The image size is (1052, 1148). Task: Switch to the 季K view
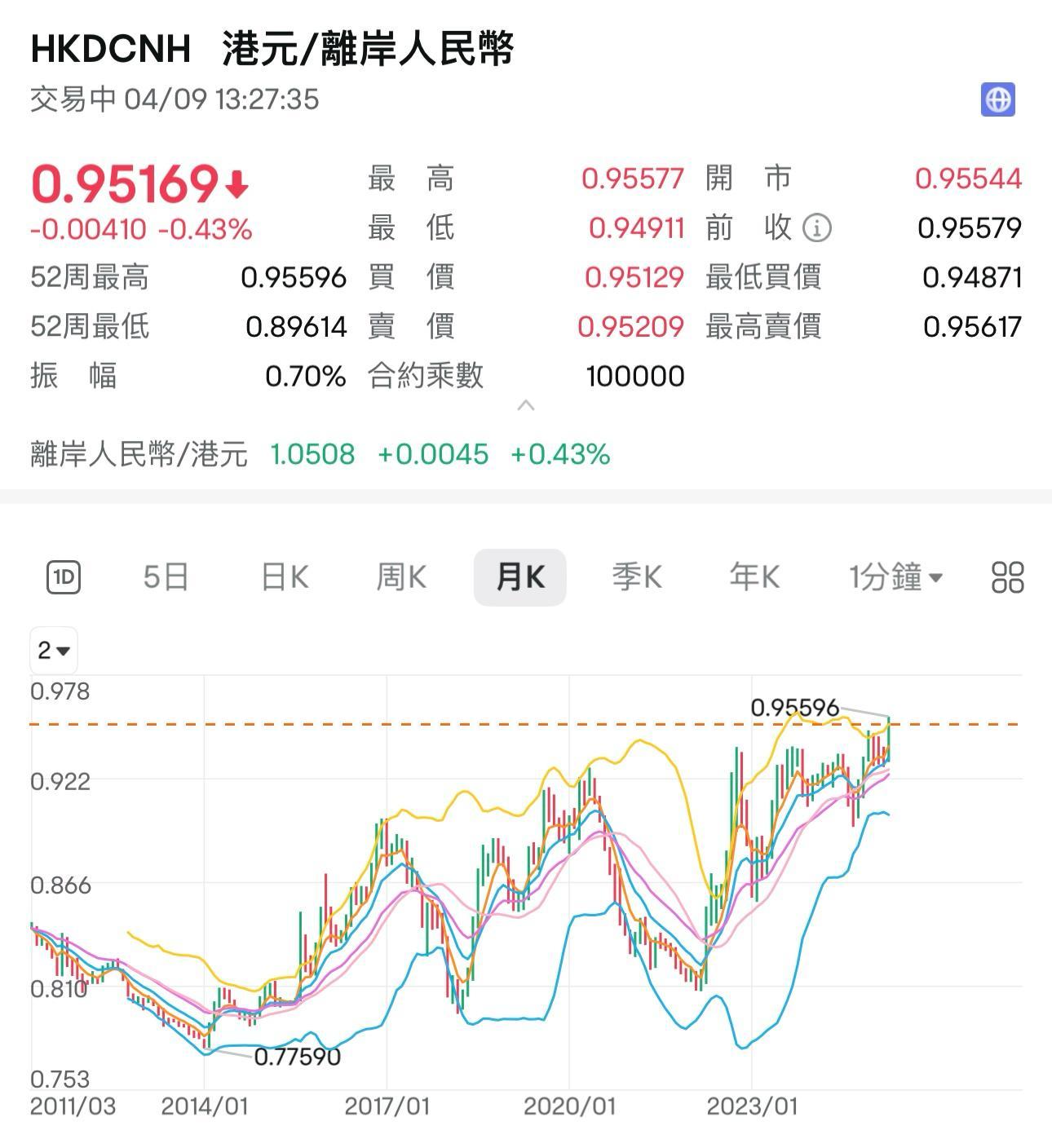pos(637,576)
